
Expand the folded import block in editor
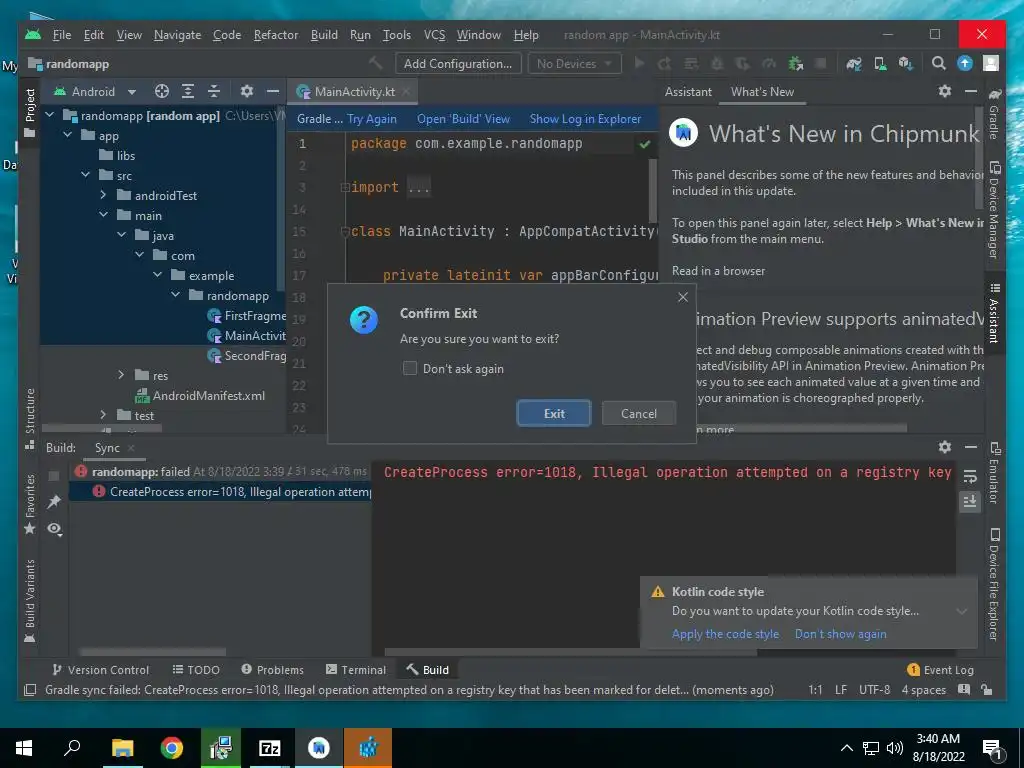(345, 187)
